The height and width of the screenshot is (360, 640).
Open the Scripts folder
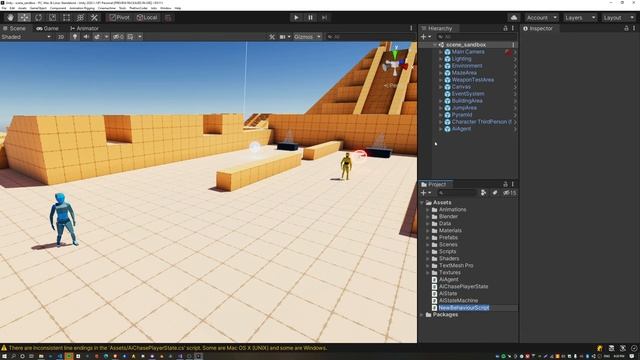447,251
